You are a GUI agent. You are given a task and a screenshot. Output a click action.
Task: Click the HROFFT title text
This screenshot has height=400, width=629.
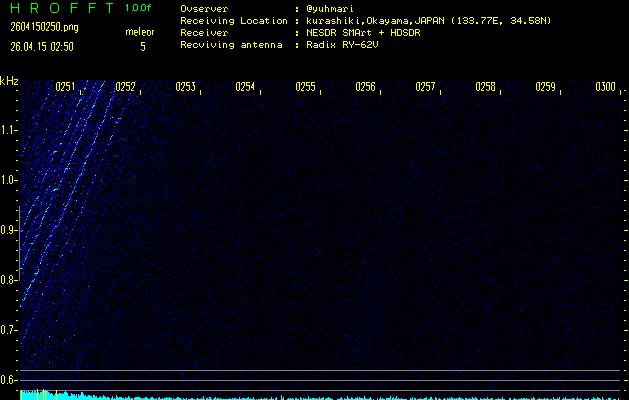click(57, 8)
